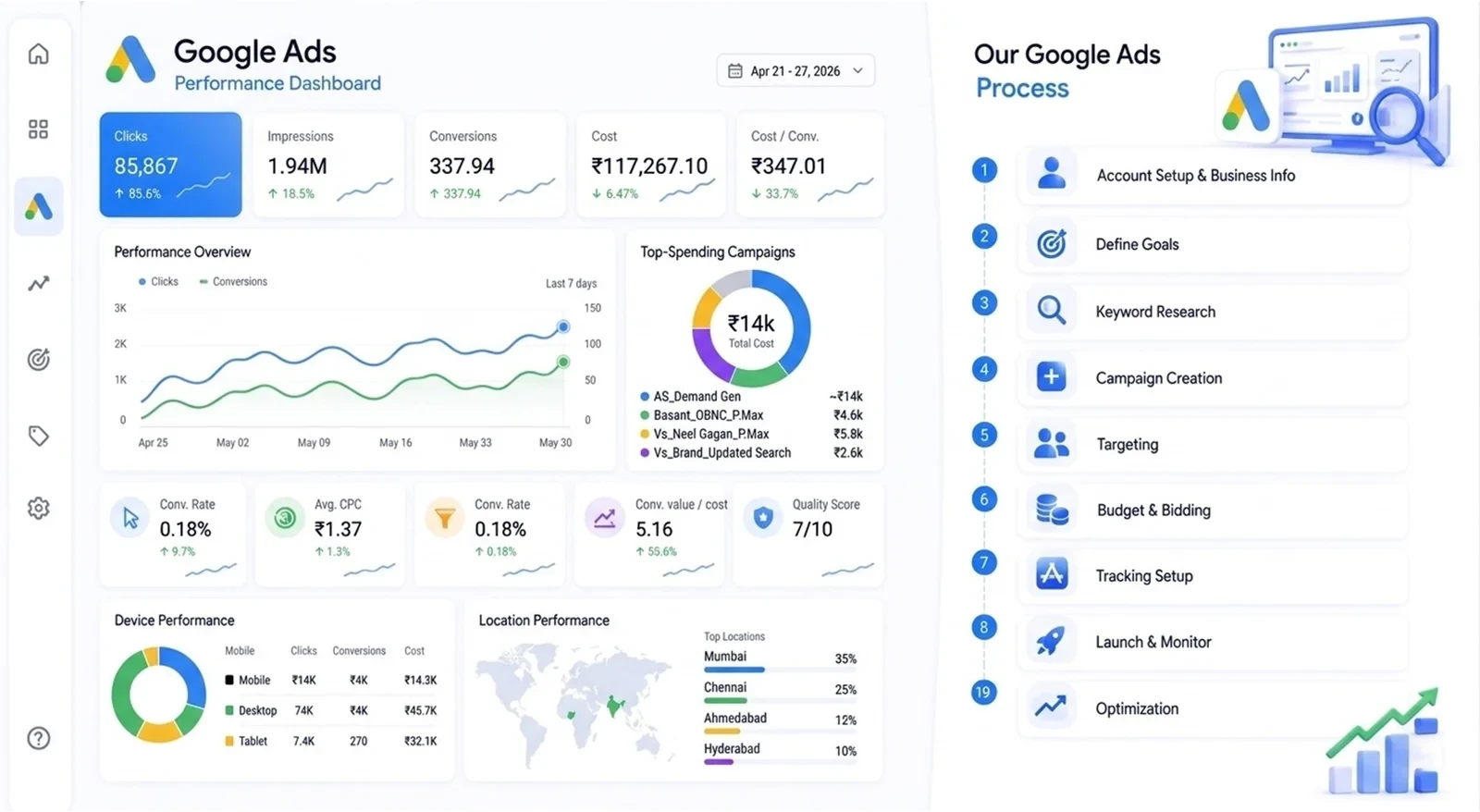Click the ₹14k Total Cost donut chart
1480x812 pixels.
(x=751, y=328)
